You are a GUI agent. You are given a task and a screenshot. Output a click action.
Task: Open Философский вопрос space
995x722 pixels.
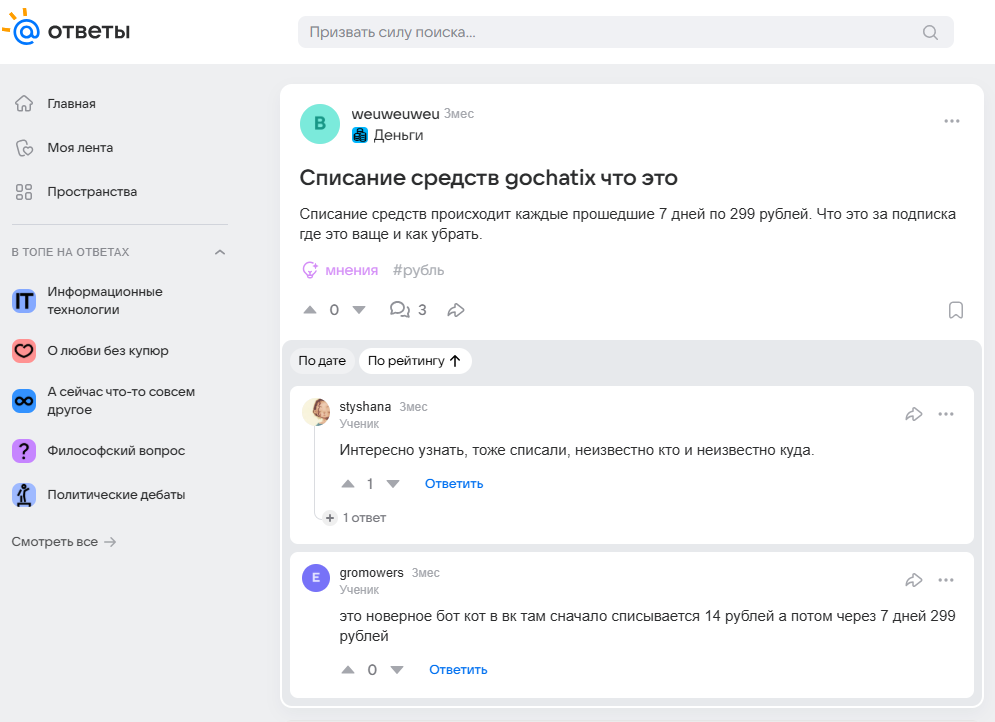point(116,451)
